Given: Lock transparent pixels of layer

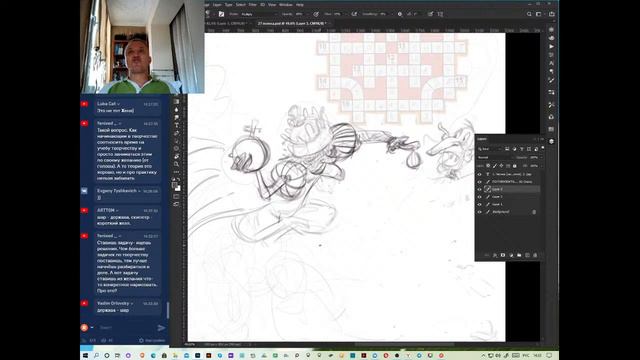Looking at the screenshot, I should [x=488, y=166].
